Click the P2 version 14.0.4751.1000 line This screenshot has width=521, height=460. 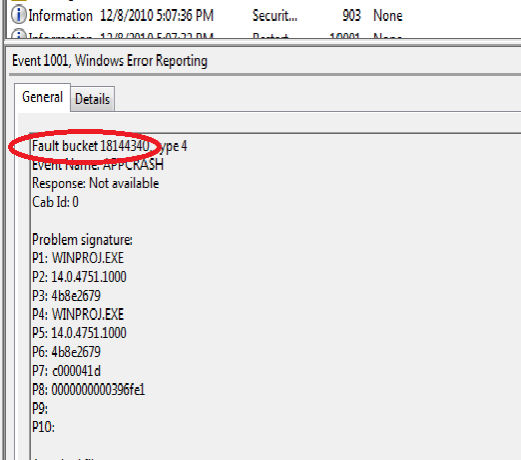point(79,277)
